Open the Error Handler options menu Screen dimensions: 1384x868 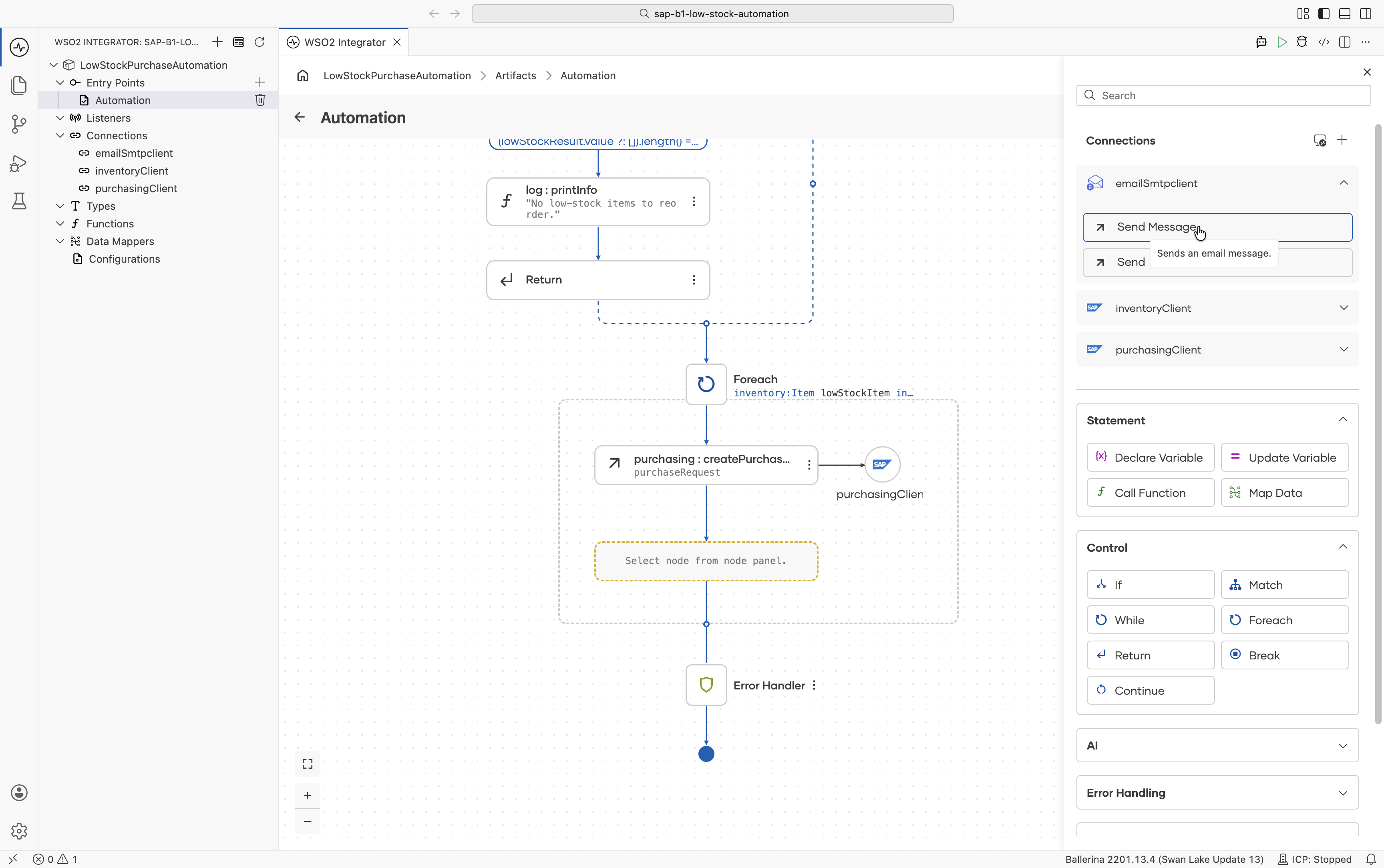[x=814, y=685]
